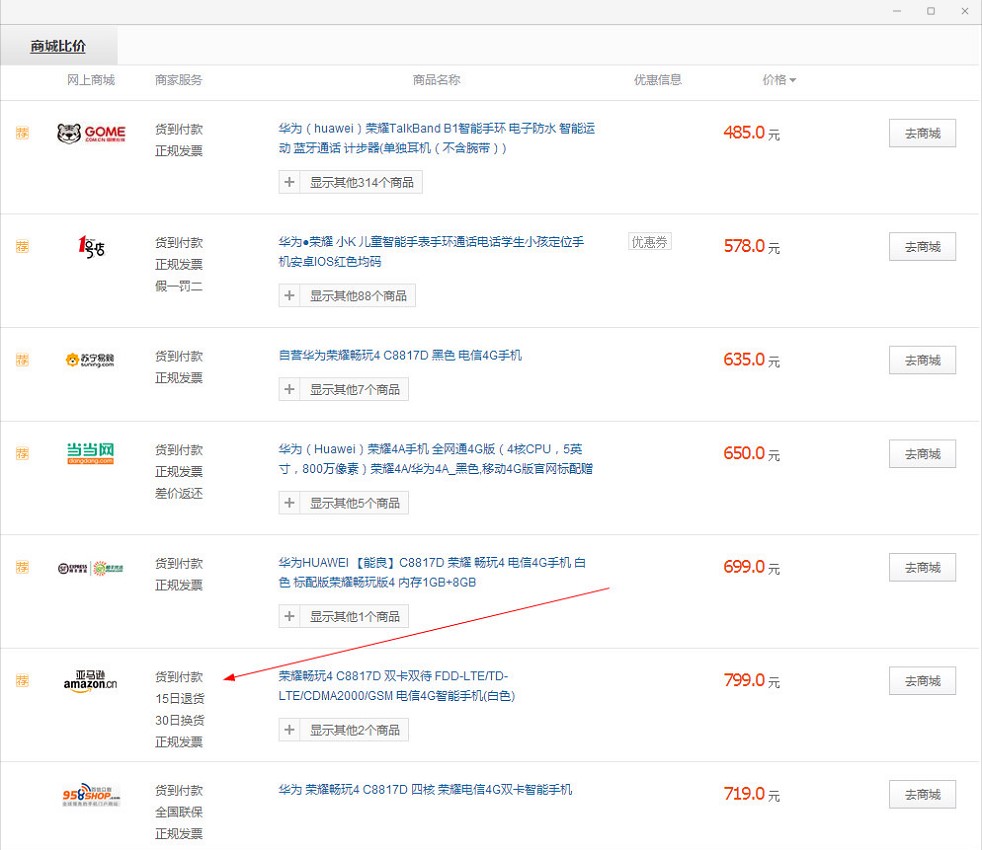This screenshot has height=850, width=982.
Task: Click 去商城 button for 485.0 item
Action: (x=922, y=133)
